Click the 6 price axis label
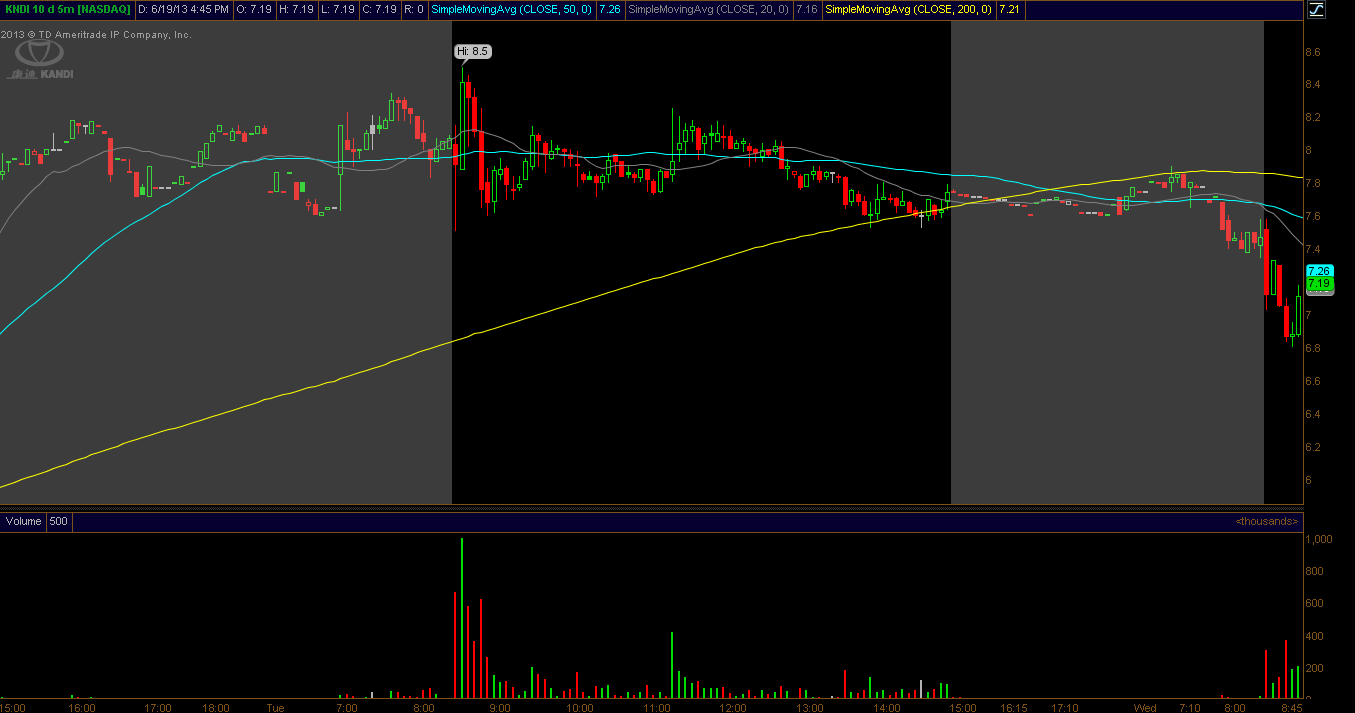The width and height of the screenshot is (1355, 713). pos(1308,480)
